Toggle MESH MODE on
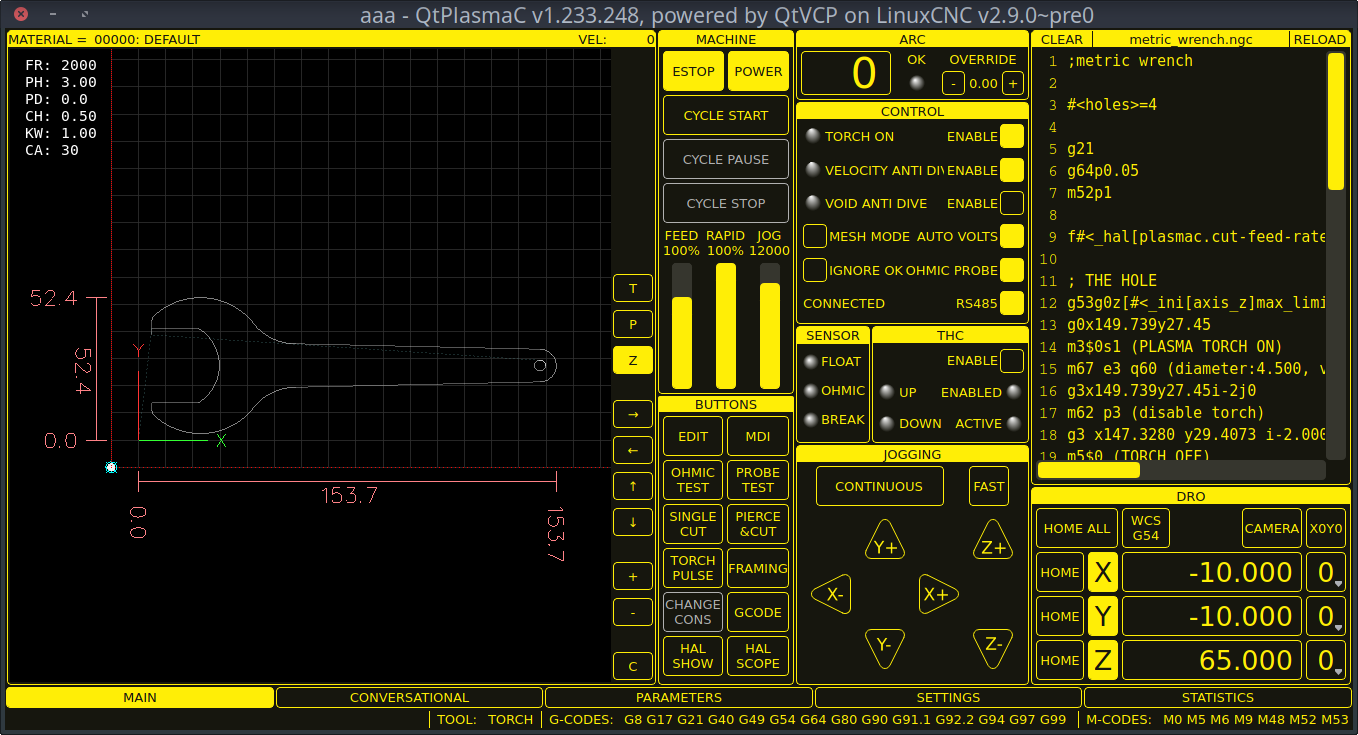This screenshot has height=735, width=1358. click(814, 236)
